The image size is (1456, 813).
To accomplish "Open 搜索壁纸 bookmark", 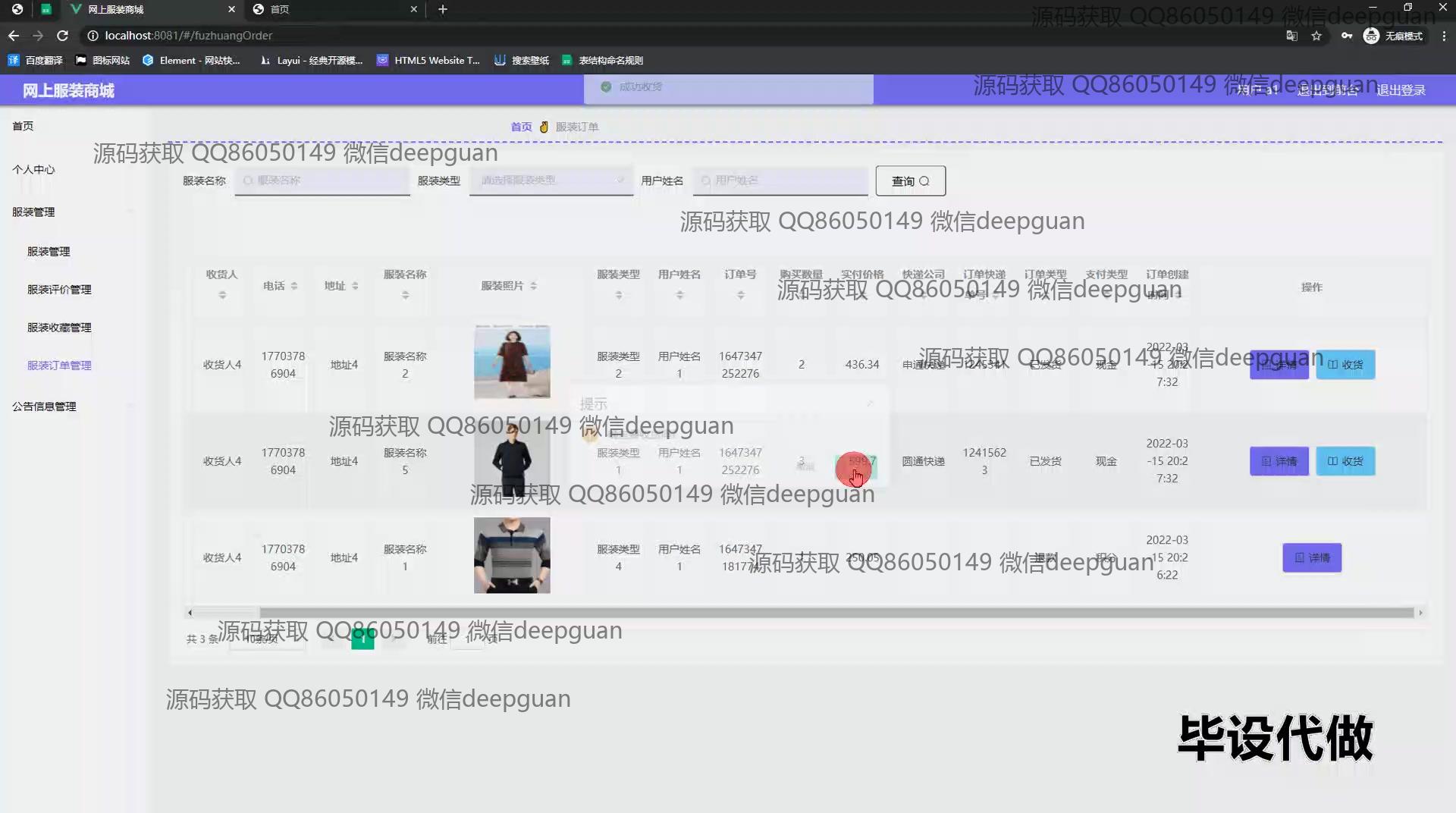I will 522,60.
